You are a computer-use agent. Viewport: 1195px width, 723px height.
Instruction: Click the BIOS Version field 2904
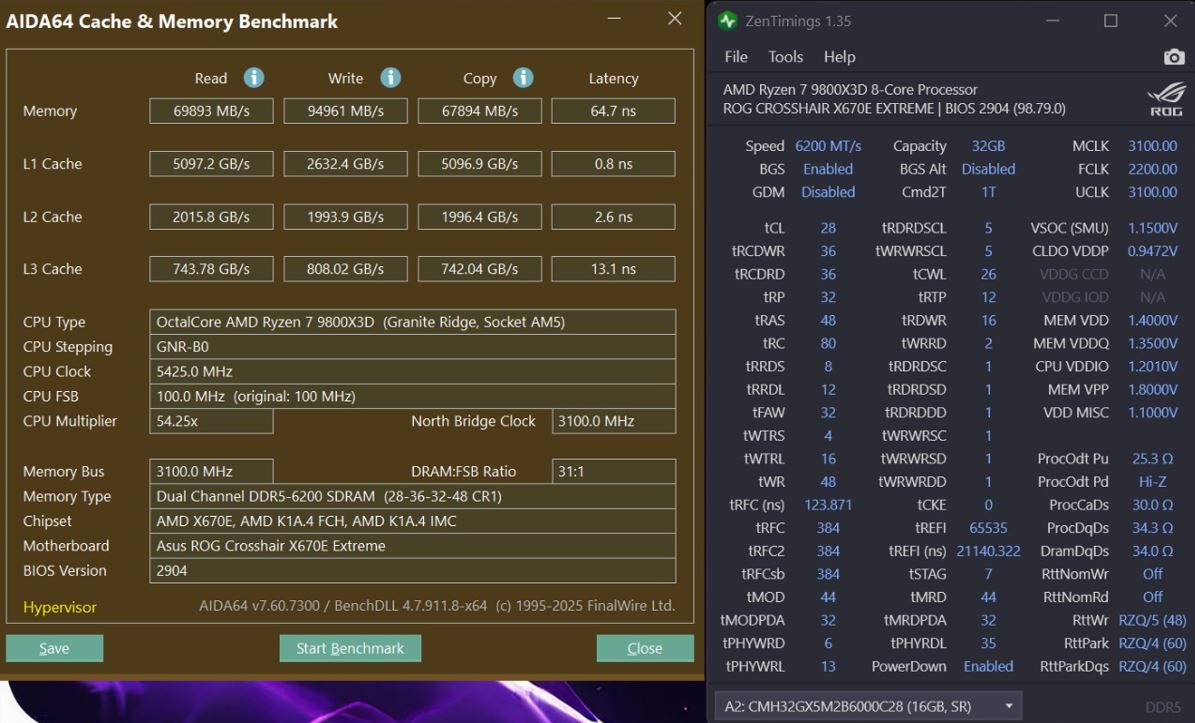pyautogui.click(x=412, y=571)
